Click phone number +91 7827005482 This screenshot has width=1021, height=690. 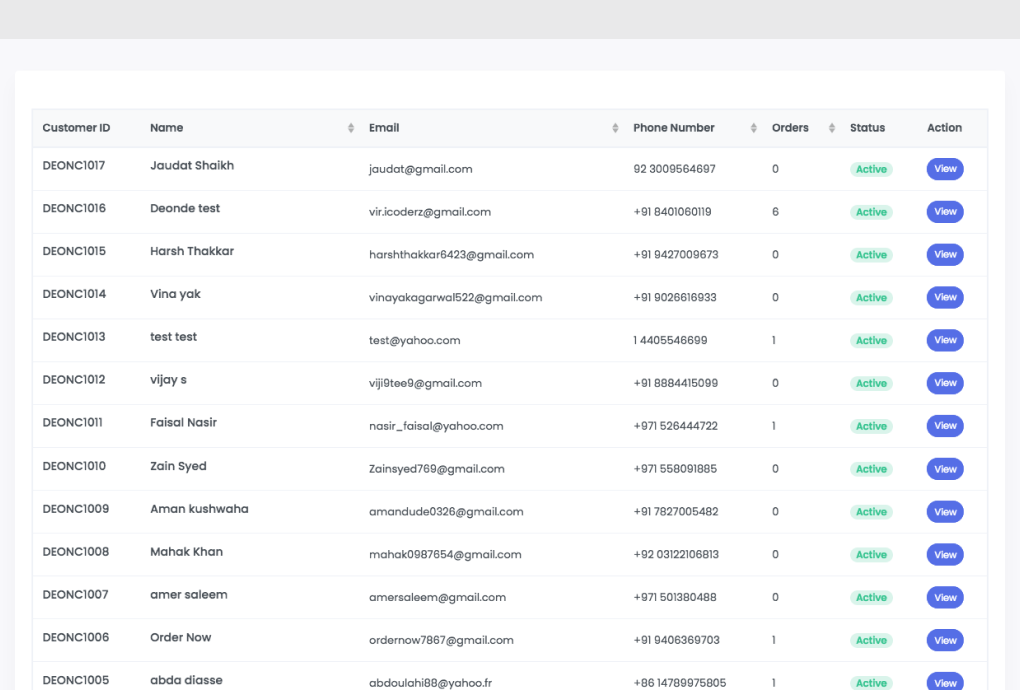(676, 512)
